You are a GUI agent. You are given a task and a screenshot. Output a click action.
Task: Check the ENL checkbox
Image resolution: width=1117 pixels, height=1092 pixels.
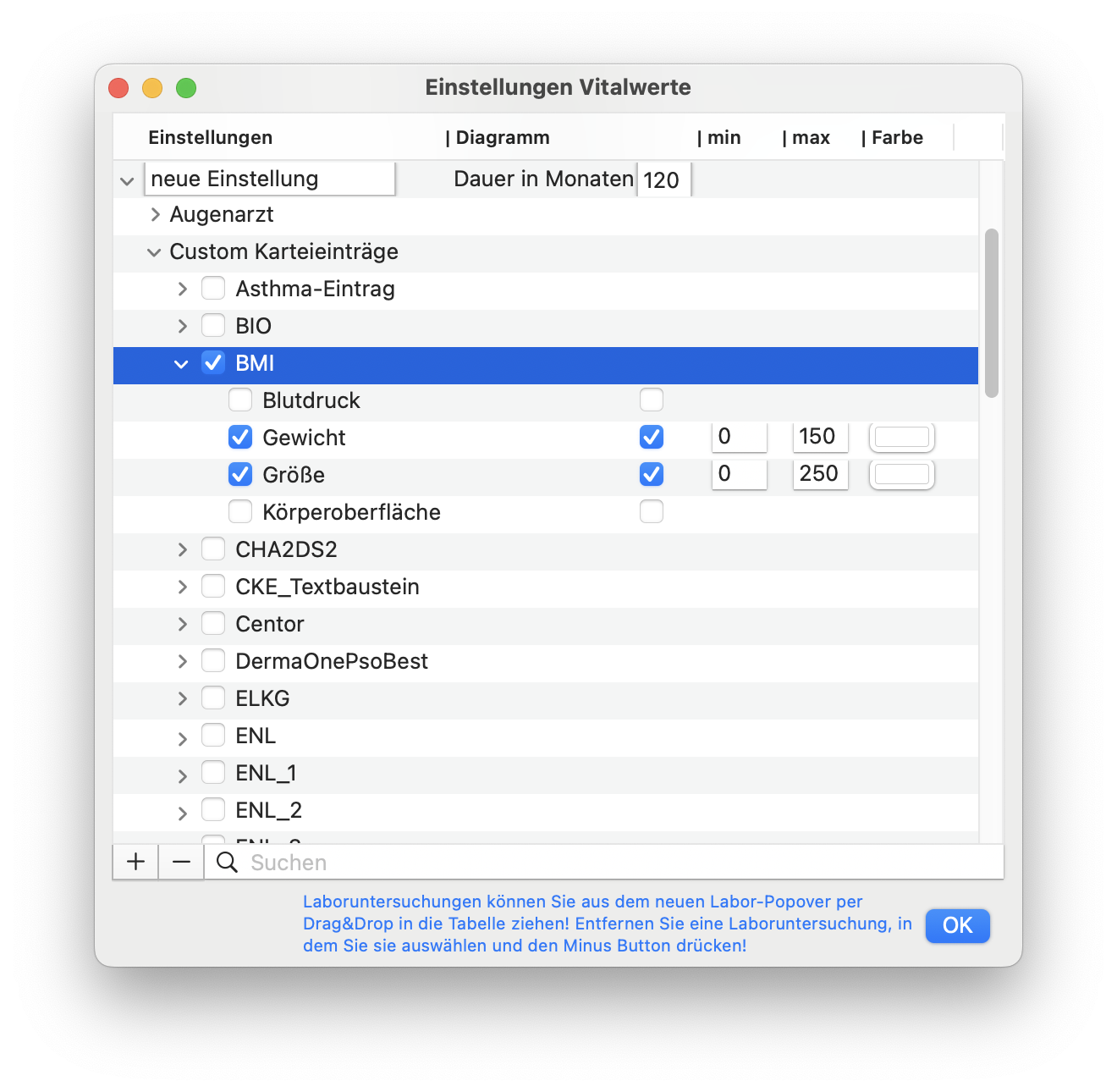213,736
